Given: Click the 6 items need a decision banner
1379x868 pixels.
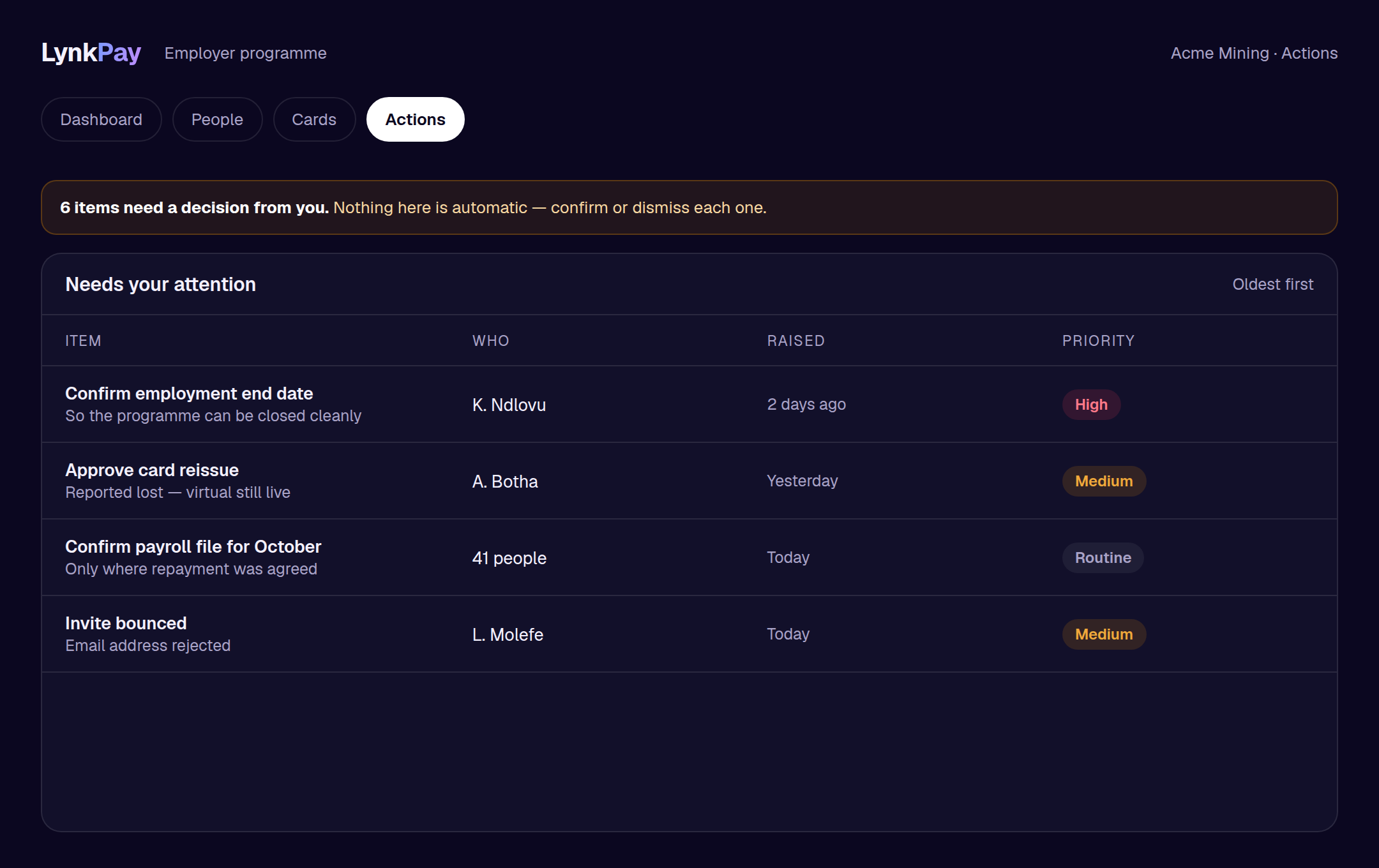Looking at the screenshot, I should pyautogui.click(x=689, y=207).
